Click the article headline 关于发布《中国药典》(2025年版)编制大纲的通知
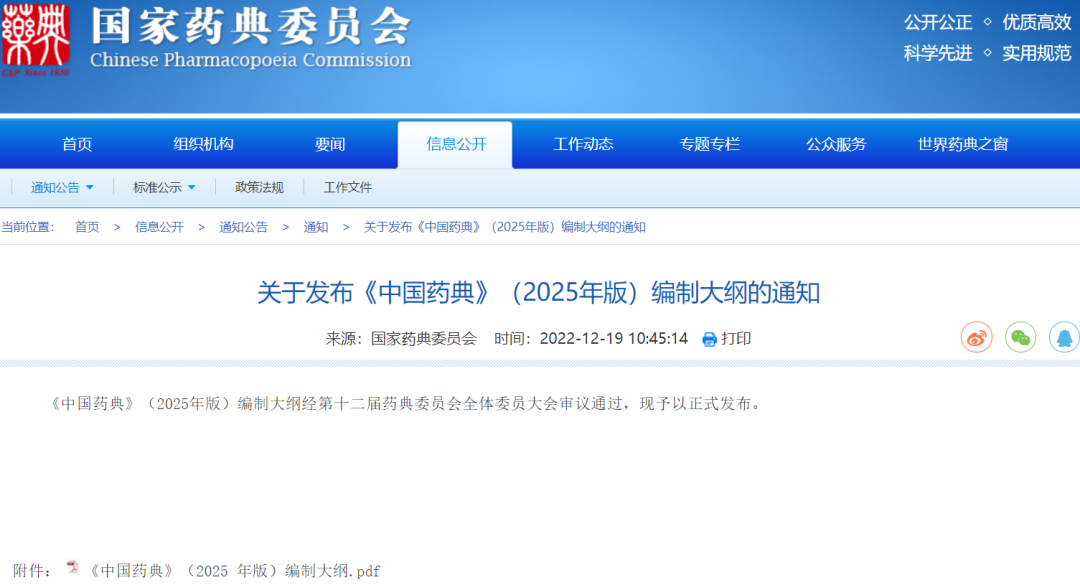This screenshot has width=1080, height=585. [x=538, y=293]
